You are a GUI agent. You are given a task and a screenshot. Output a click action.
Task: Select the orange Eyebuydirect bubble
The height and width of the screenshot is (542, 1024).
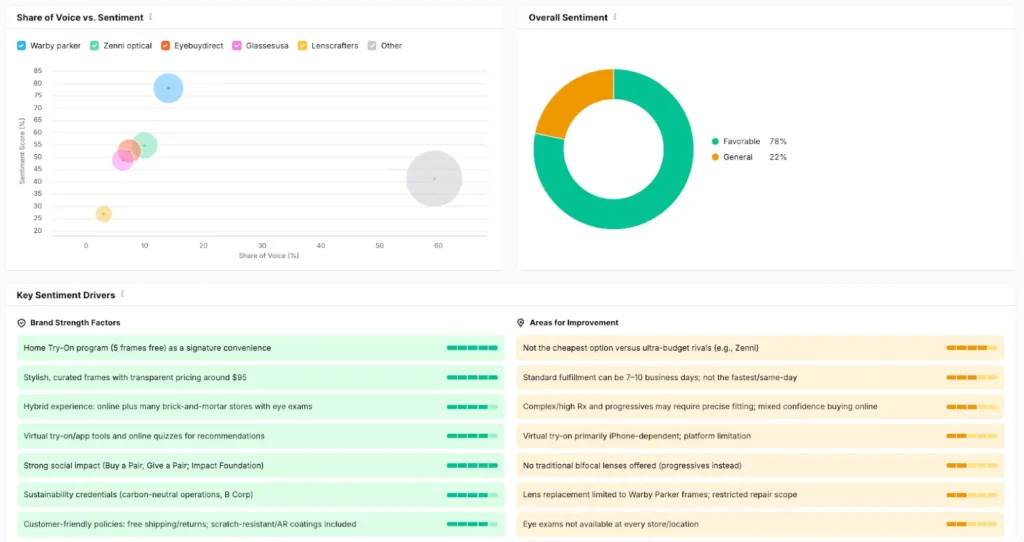129,151
